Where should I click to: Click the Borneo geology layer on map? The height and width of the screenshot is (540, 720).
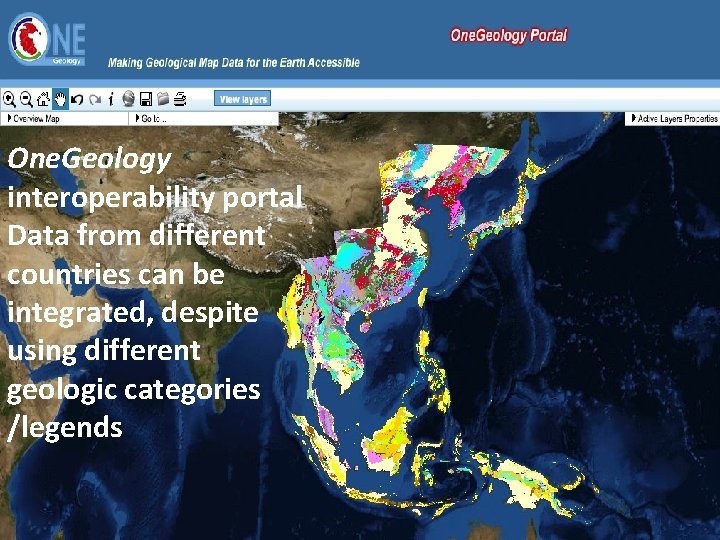point(389,441)
